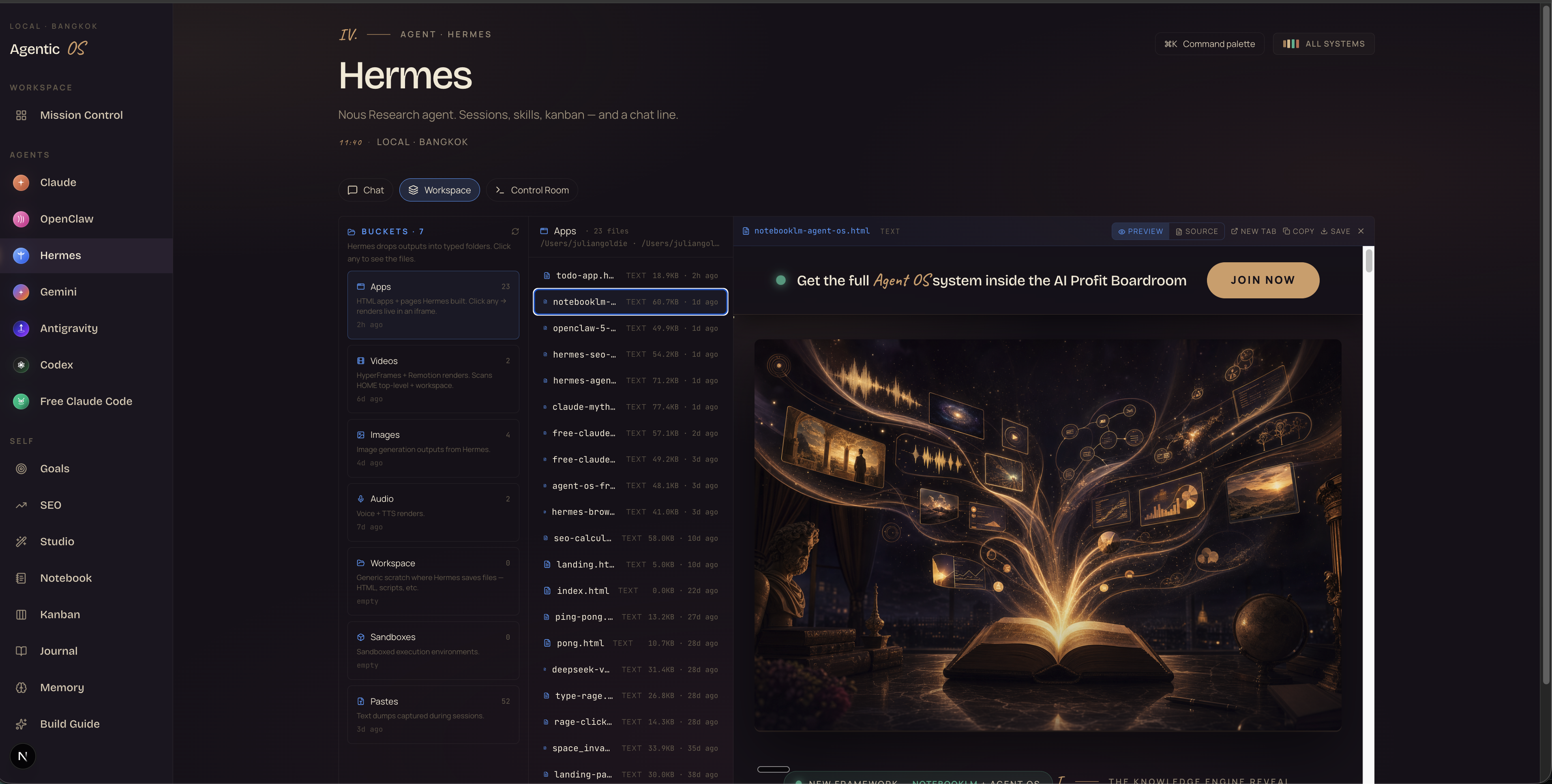Click SAVE in preview toolbar
The height and width of the screenshot is (784, 1552).
coord(1336,231)
